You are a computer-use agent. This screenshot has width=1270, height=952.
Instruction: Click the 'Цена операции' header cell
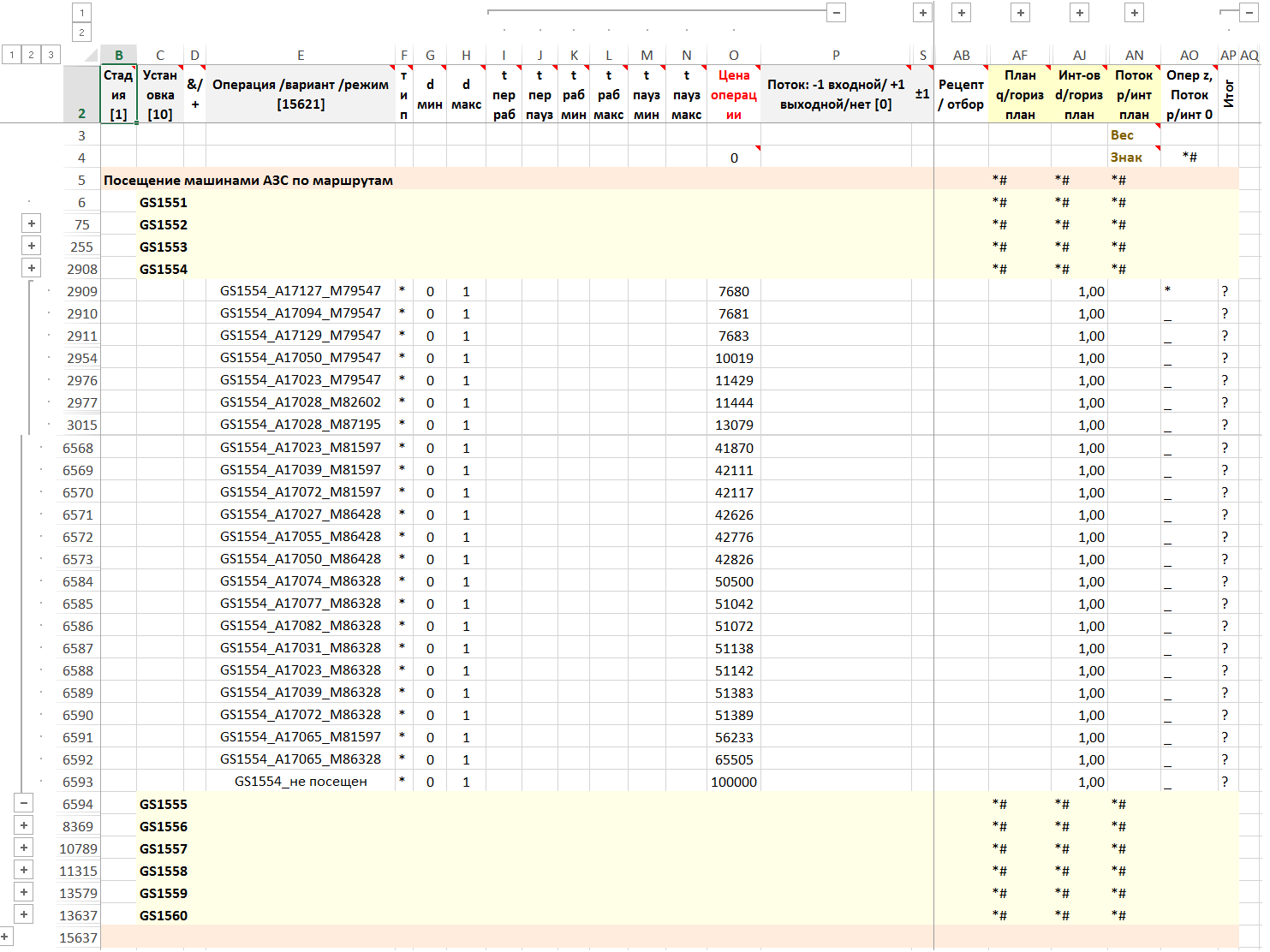733,94
